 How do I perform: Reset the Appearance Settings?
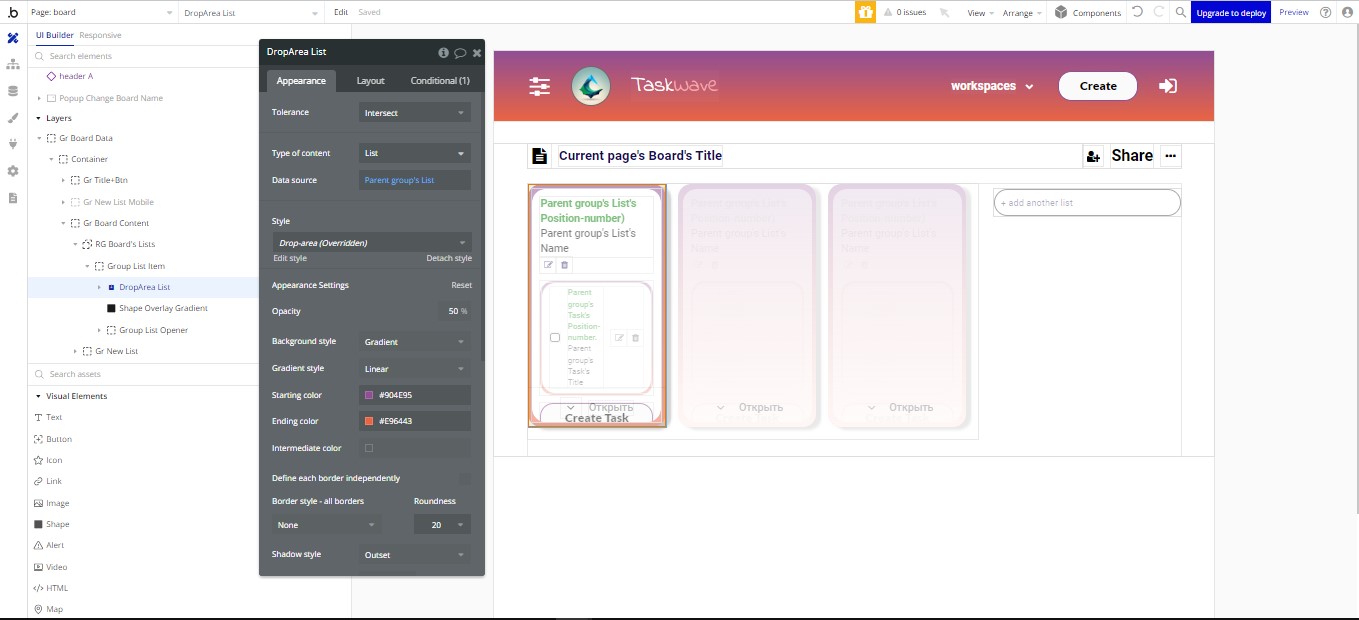(x=461, y=286)
